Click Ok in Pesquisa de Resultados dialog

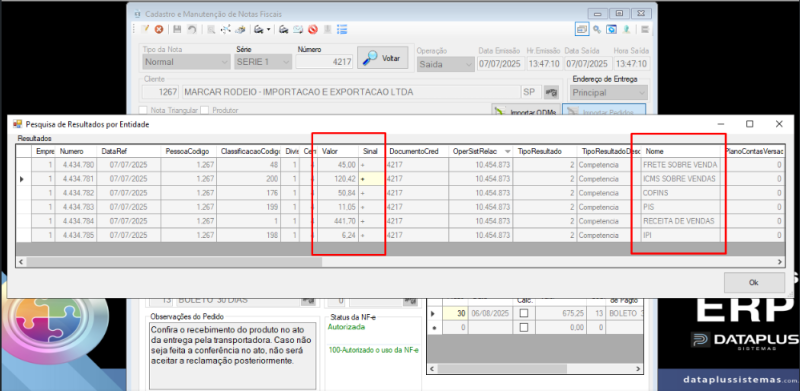click(x=754, y=282)
